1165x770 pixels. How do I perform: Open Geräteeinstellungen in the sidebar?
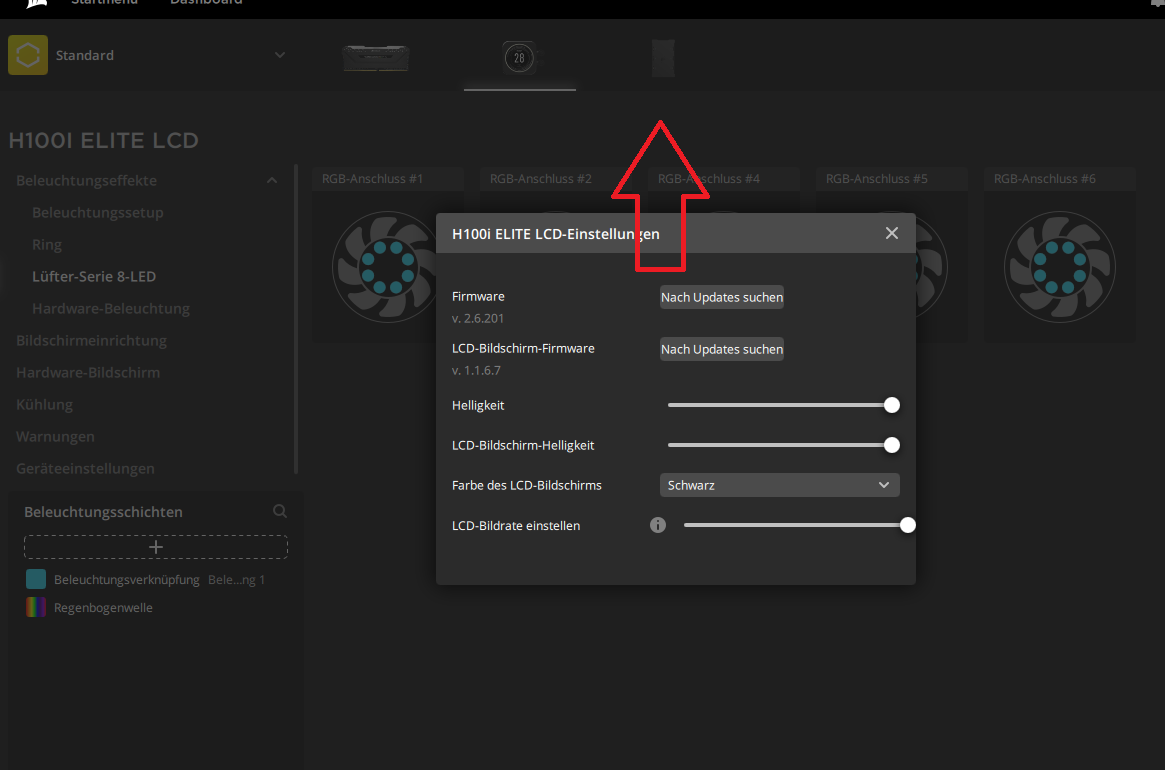(85, 468)
